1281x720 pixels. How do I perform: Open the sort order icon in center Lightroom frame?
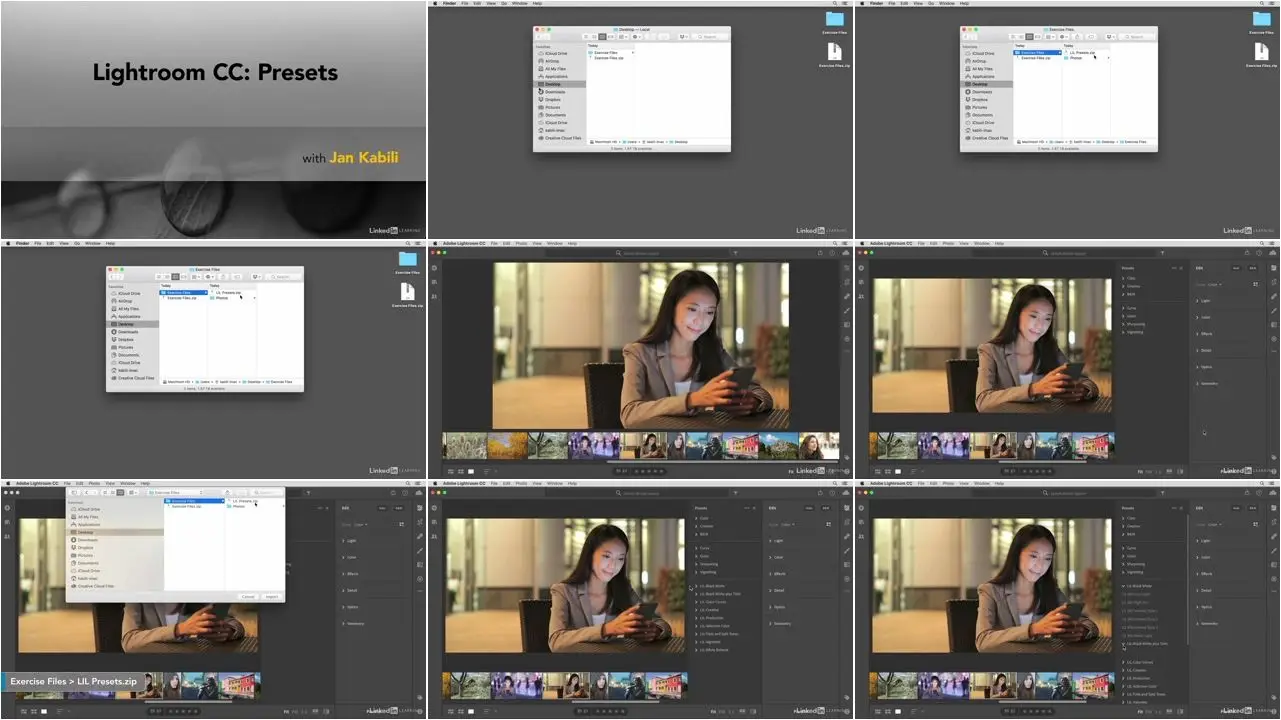click(x=486, y=471)
